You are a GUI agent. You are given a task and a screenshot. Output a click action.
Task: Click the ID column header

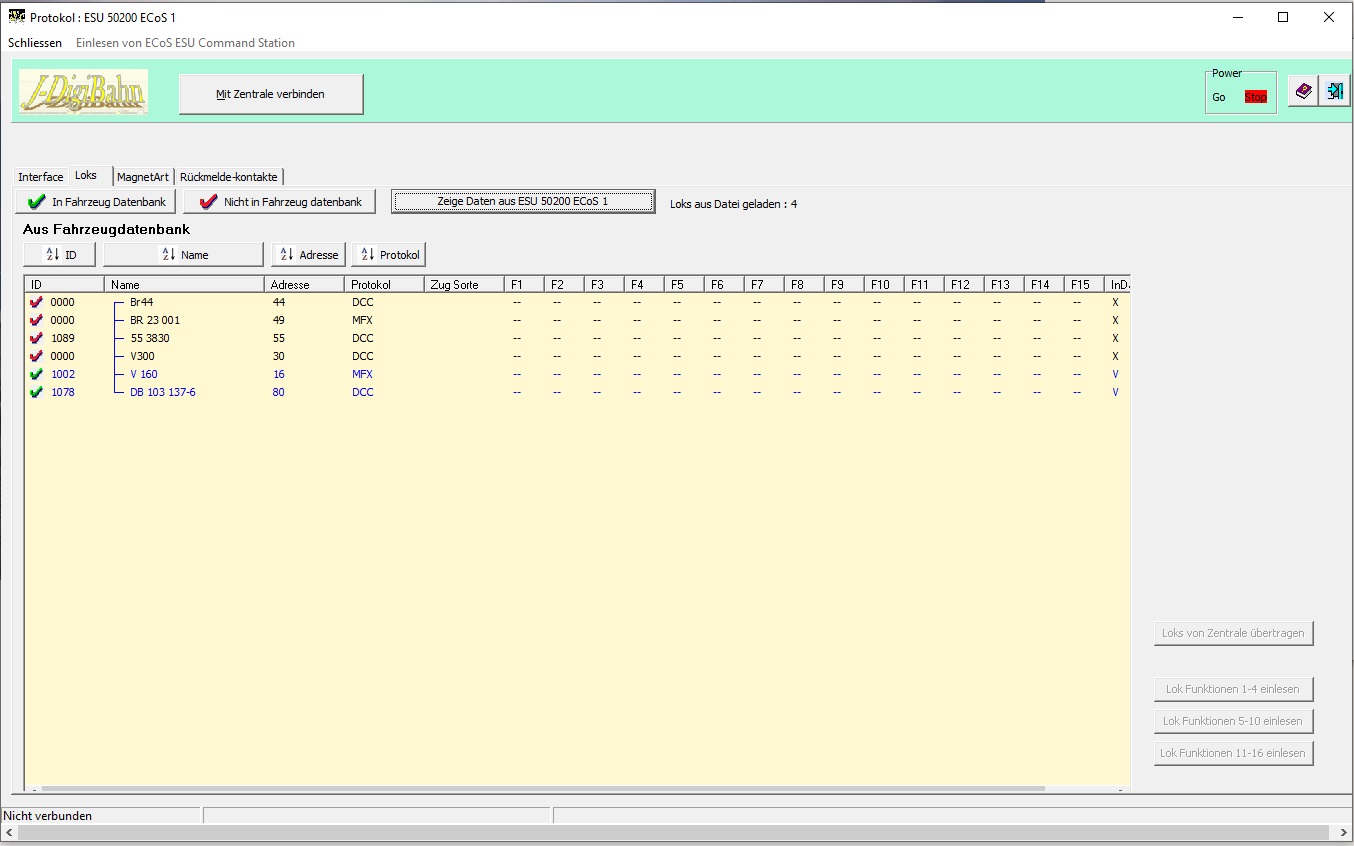coord(64,285)
